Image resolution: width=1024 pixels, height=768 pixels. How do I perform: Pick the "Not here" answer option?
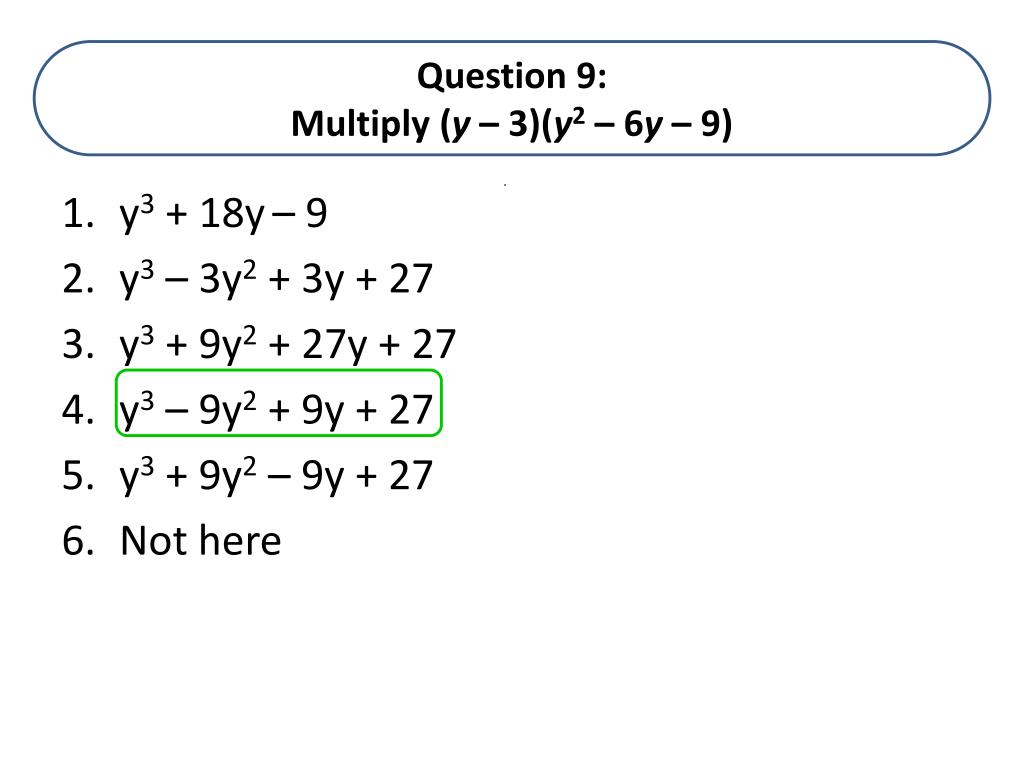201,541
